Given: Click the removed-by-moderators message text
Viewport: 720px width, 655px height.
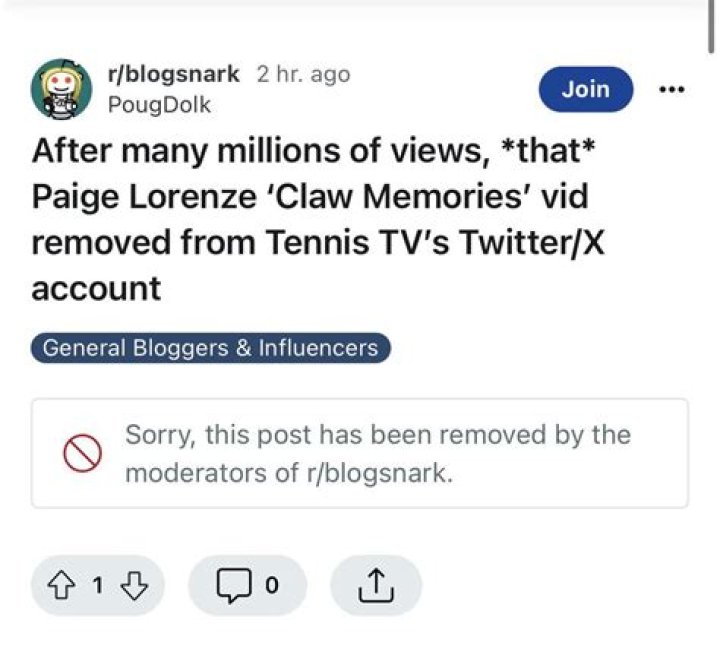Looking at the screenshot, I should pos(377,454).
